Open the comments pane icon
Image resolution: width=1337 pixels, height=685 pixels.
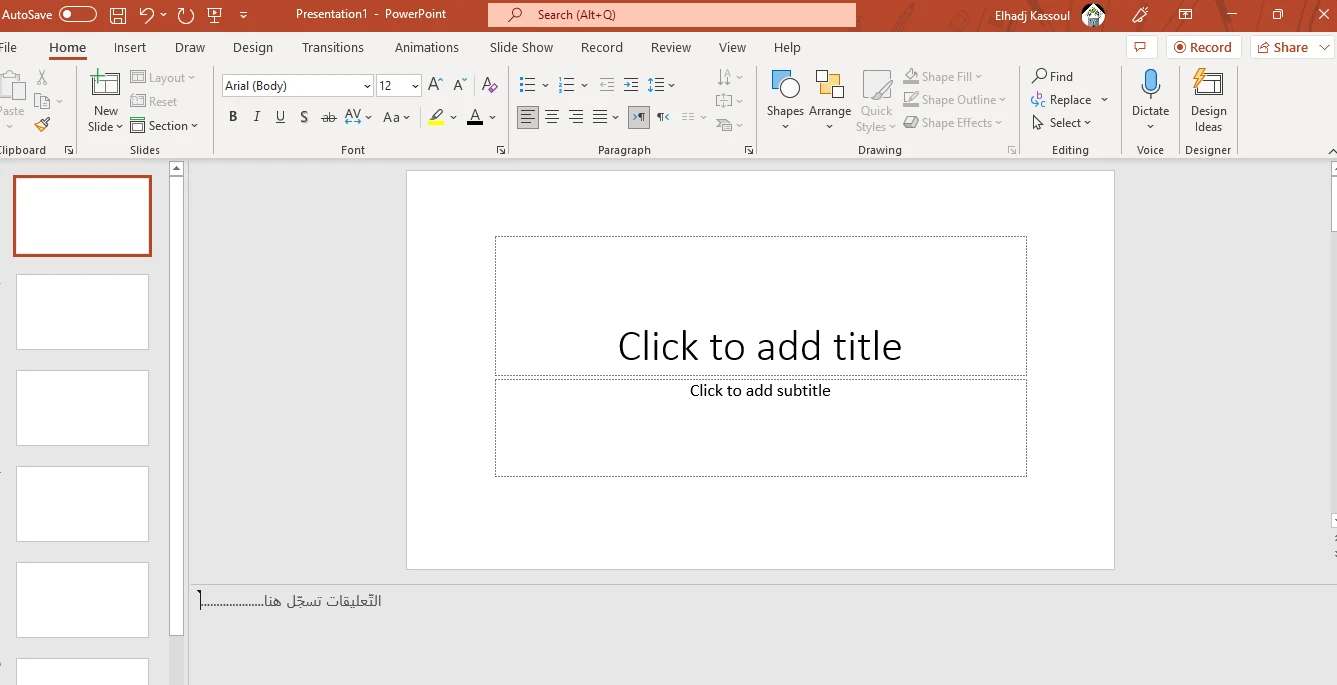pos(1141,47)
